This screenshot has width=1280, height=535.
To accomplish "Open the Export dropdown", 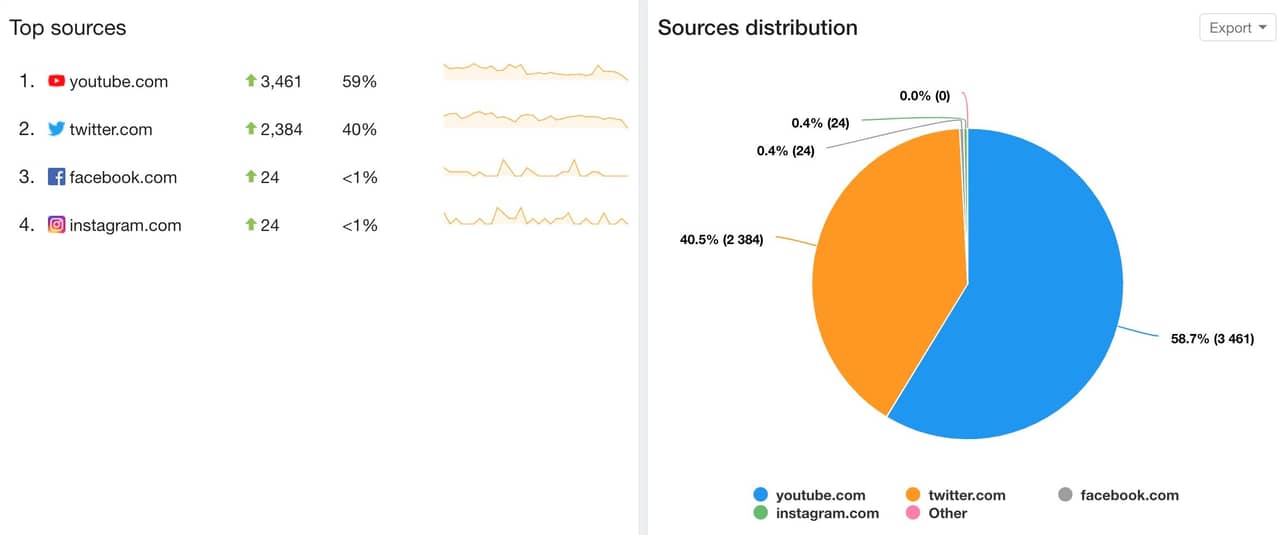I will (x=1237, y=28).
